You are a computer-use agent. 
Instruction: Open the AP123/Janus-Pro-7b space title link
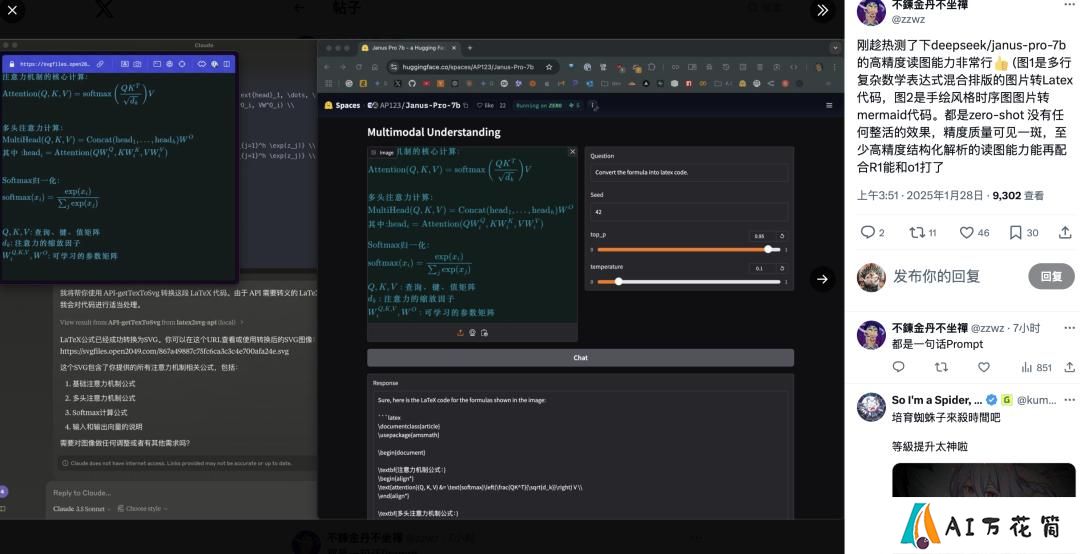pos(419,105)
